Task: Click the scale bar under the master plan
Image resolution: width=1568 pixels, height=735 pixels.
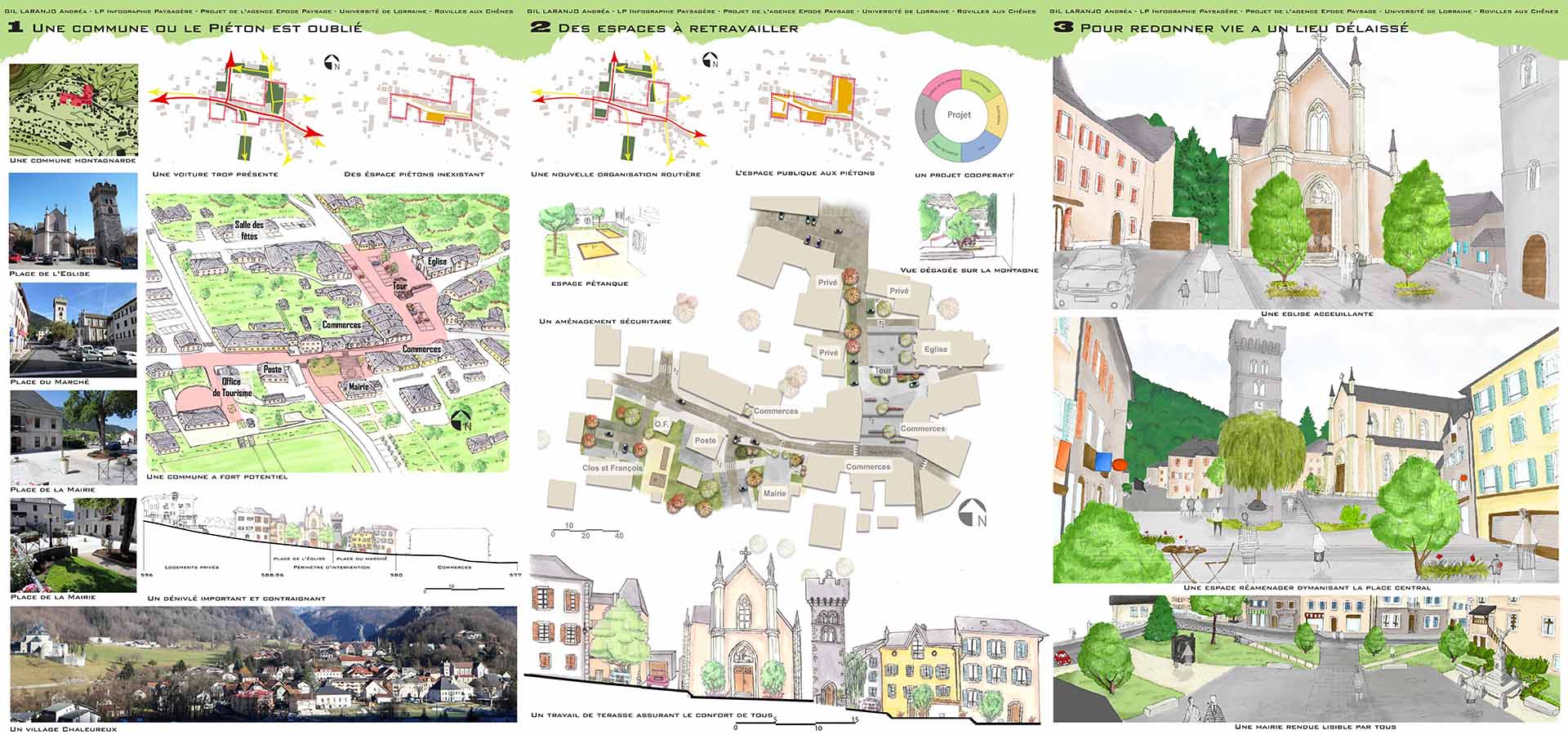Action: pos(587,531)
